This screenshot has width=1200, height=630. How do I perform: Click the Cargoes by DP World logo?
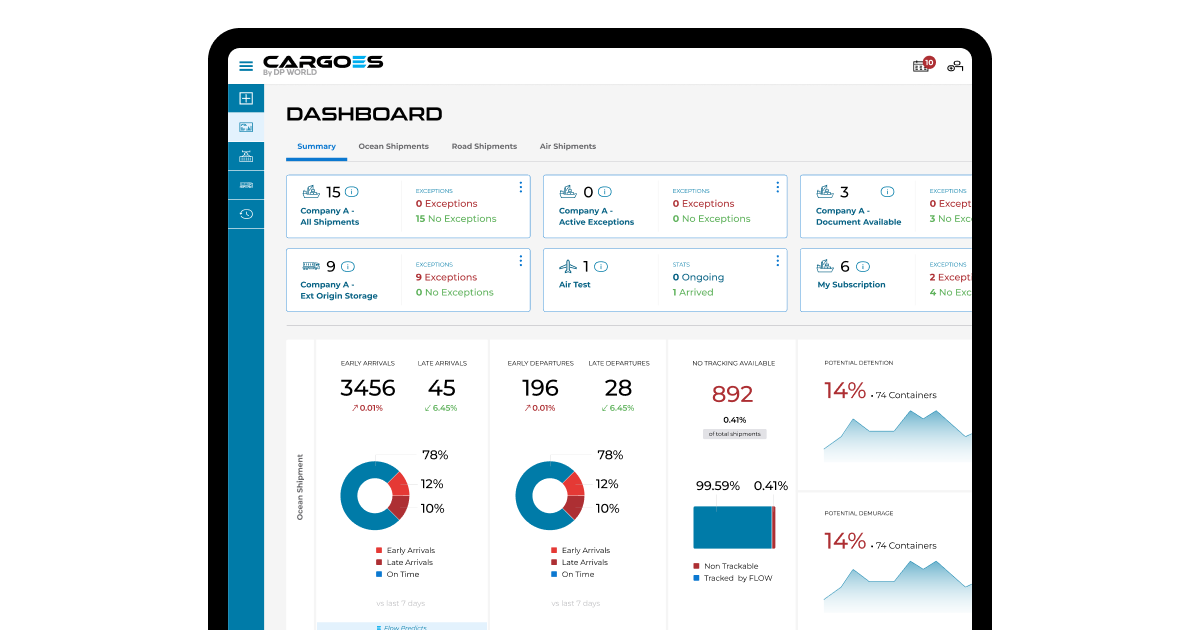pos(323,65)
